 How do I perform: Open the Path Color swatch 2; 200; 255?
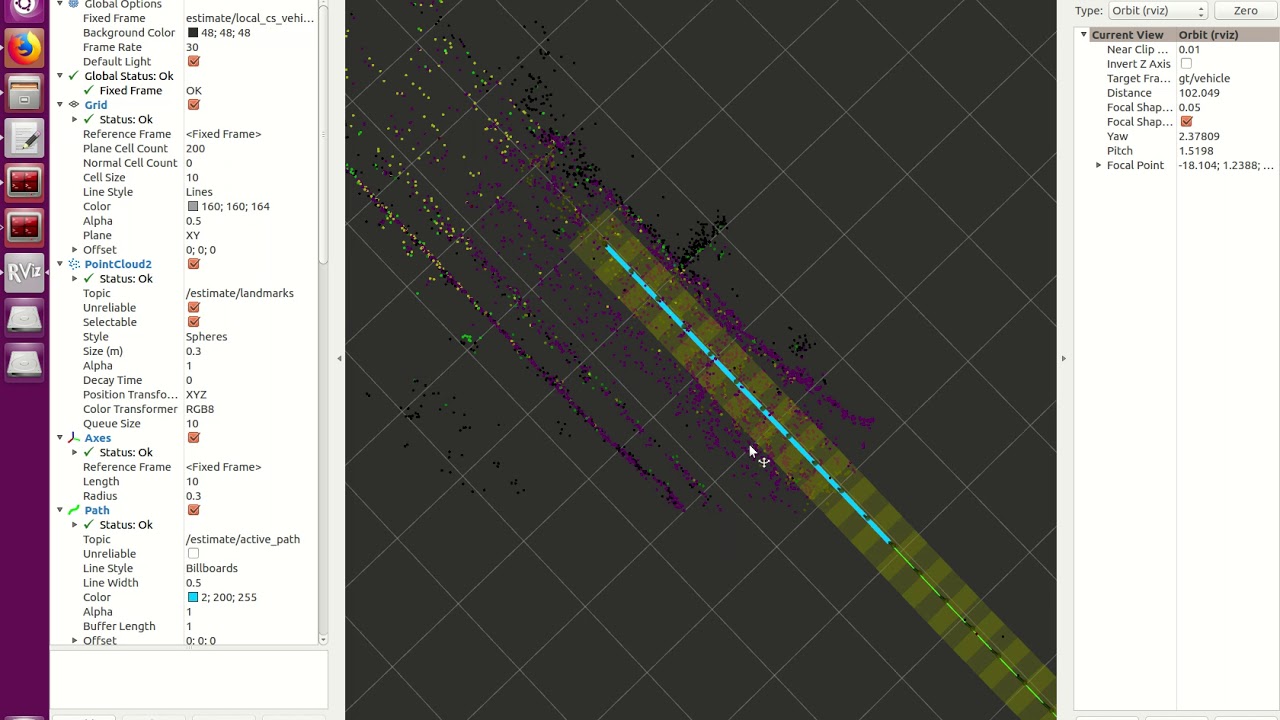pyautogui.click(x=193, y=597)
